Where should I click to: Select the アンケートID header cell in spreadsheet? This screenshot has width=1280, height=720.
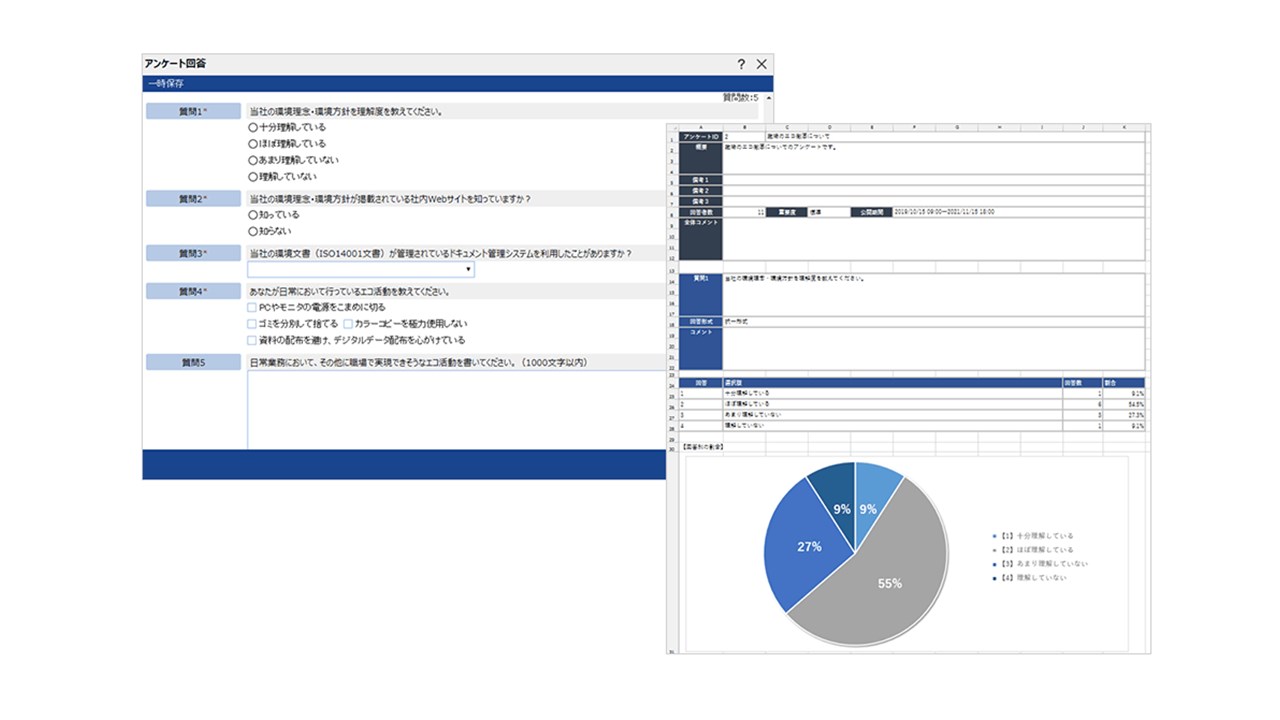[x=700, y=136]
